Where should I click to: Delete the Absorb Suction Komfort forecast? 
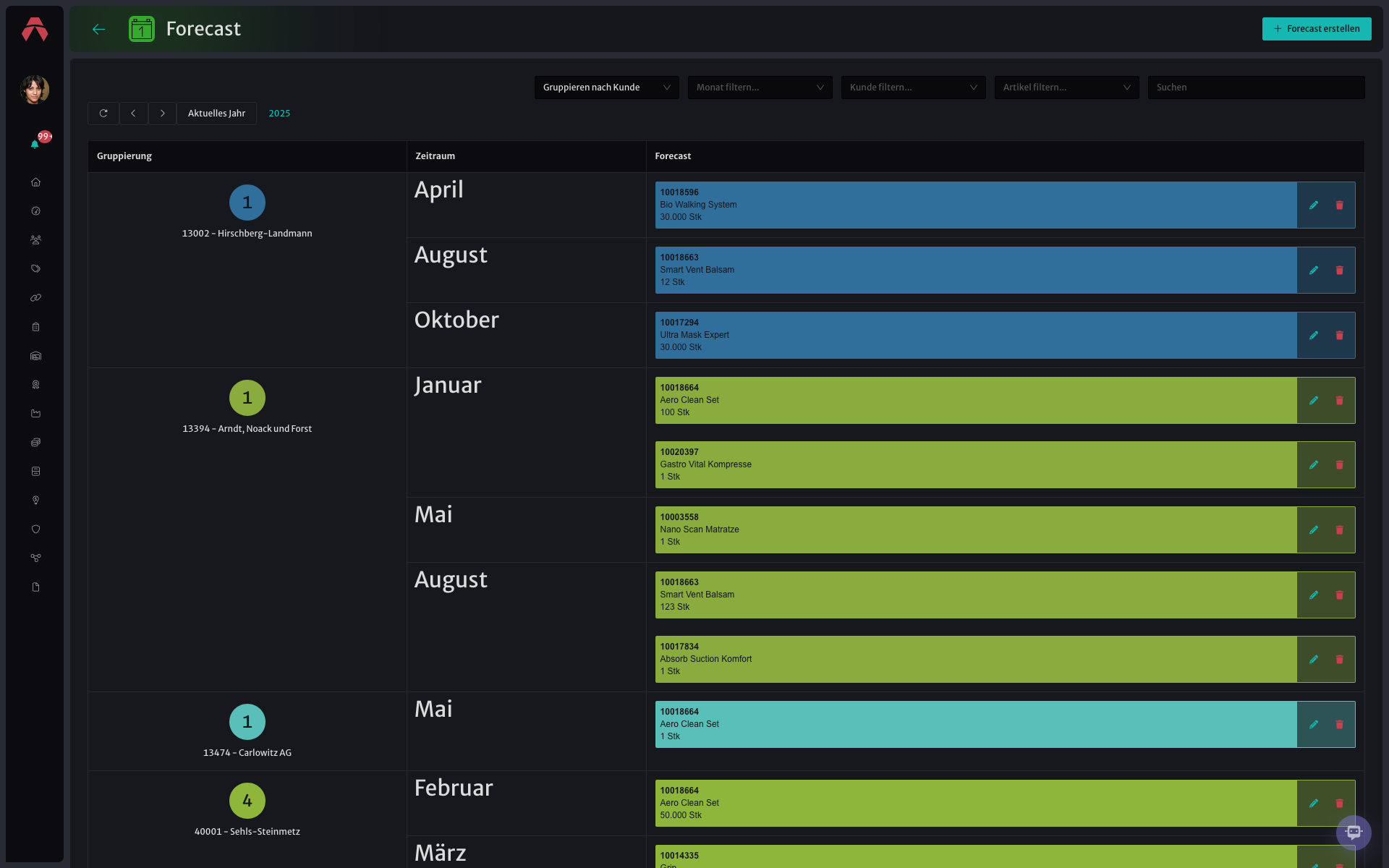point(1339,660)
